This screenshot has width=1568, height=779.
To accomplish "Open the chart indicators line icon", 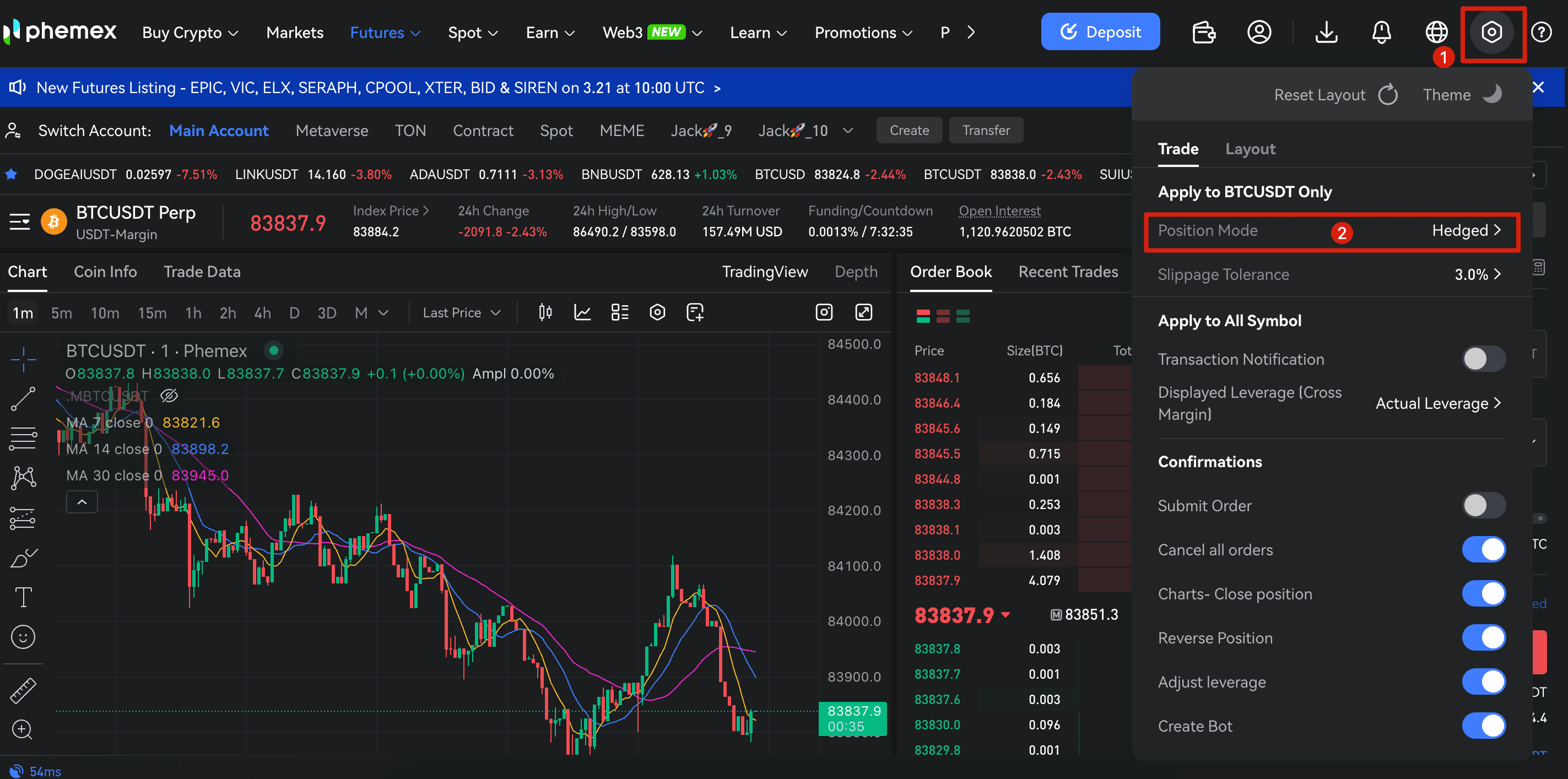I will (582, 312).
